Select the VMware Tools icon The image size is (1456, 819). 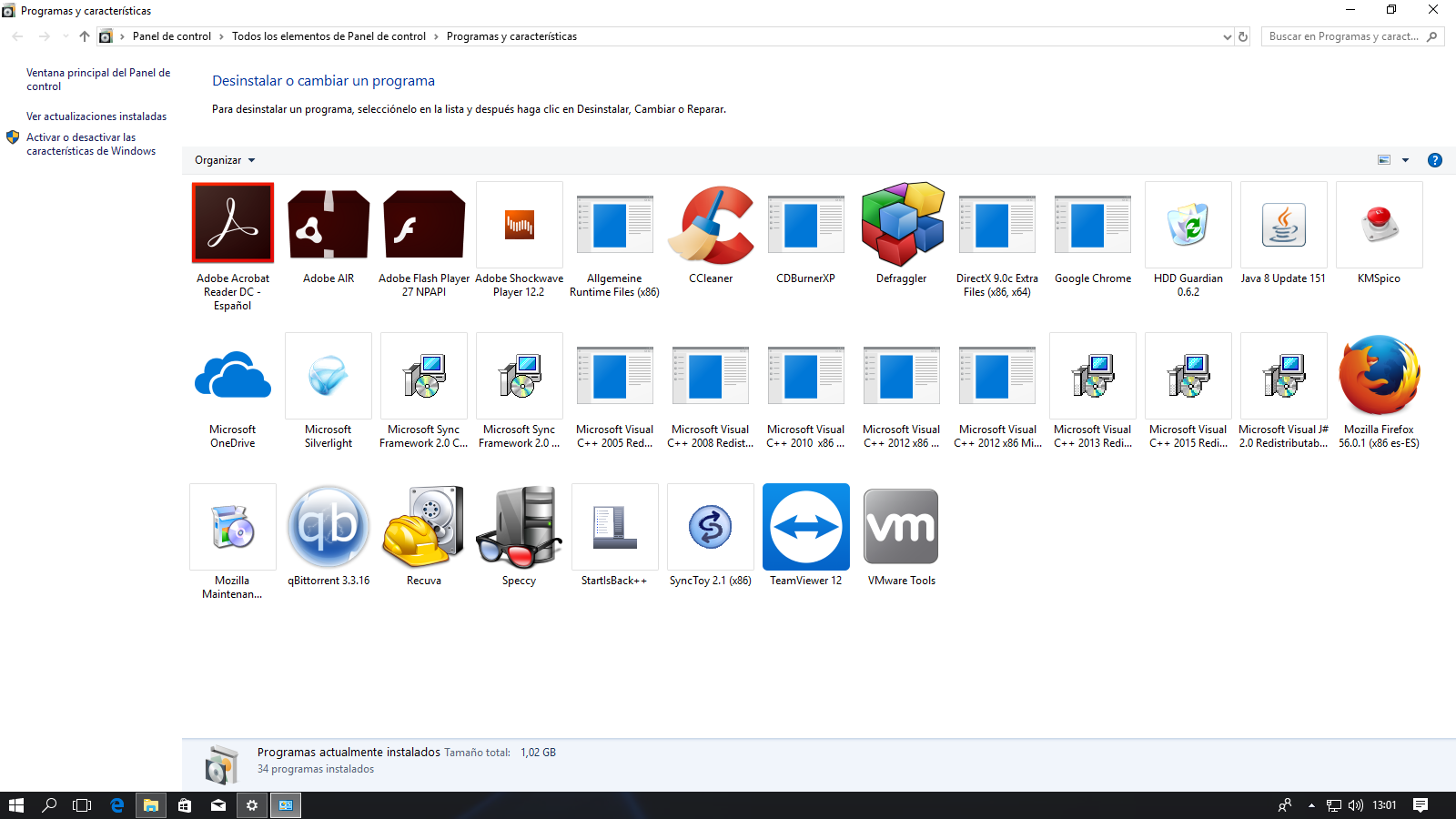coord(902,527)
